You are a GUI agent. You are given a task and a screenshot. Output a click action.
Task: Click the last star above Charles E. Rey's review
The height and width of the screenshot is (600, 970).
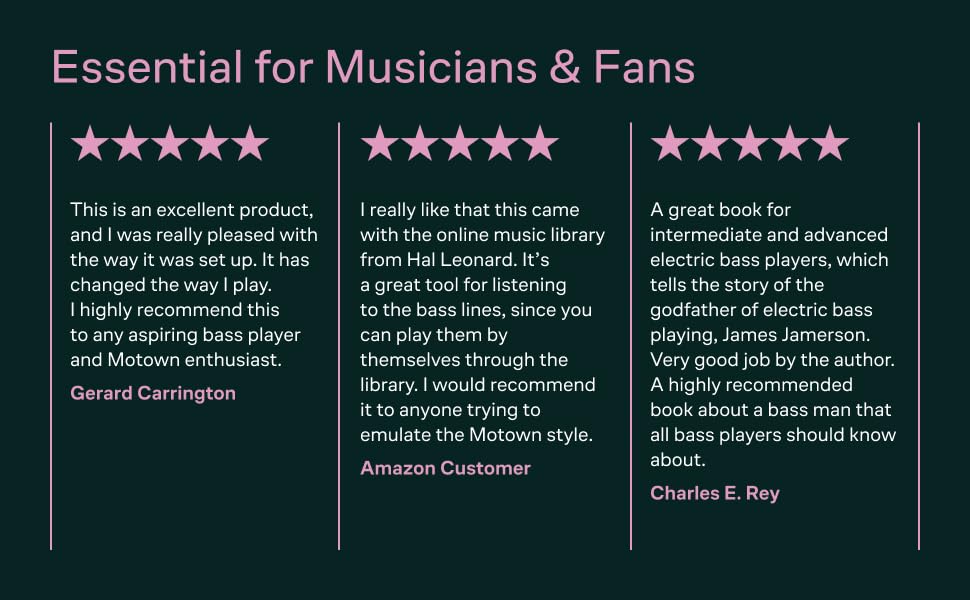pos(830,144)
